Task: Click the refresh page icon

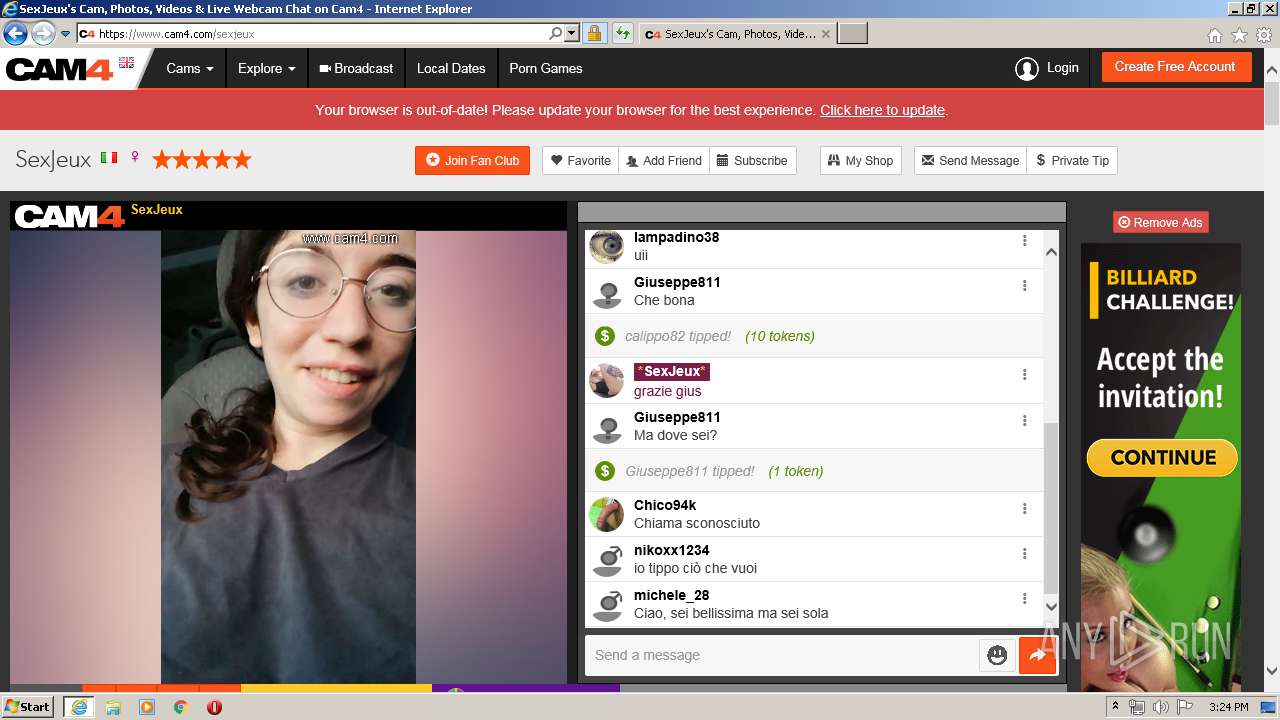Action: point(623,33)
